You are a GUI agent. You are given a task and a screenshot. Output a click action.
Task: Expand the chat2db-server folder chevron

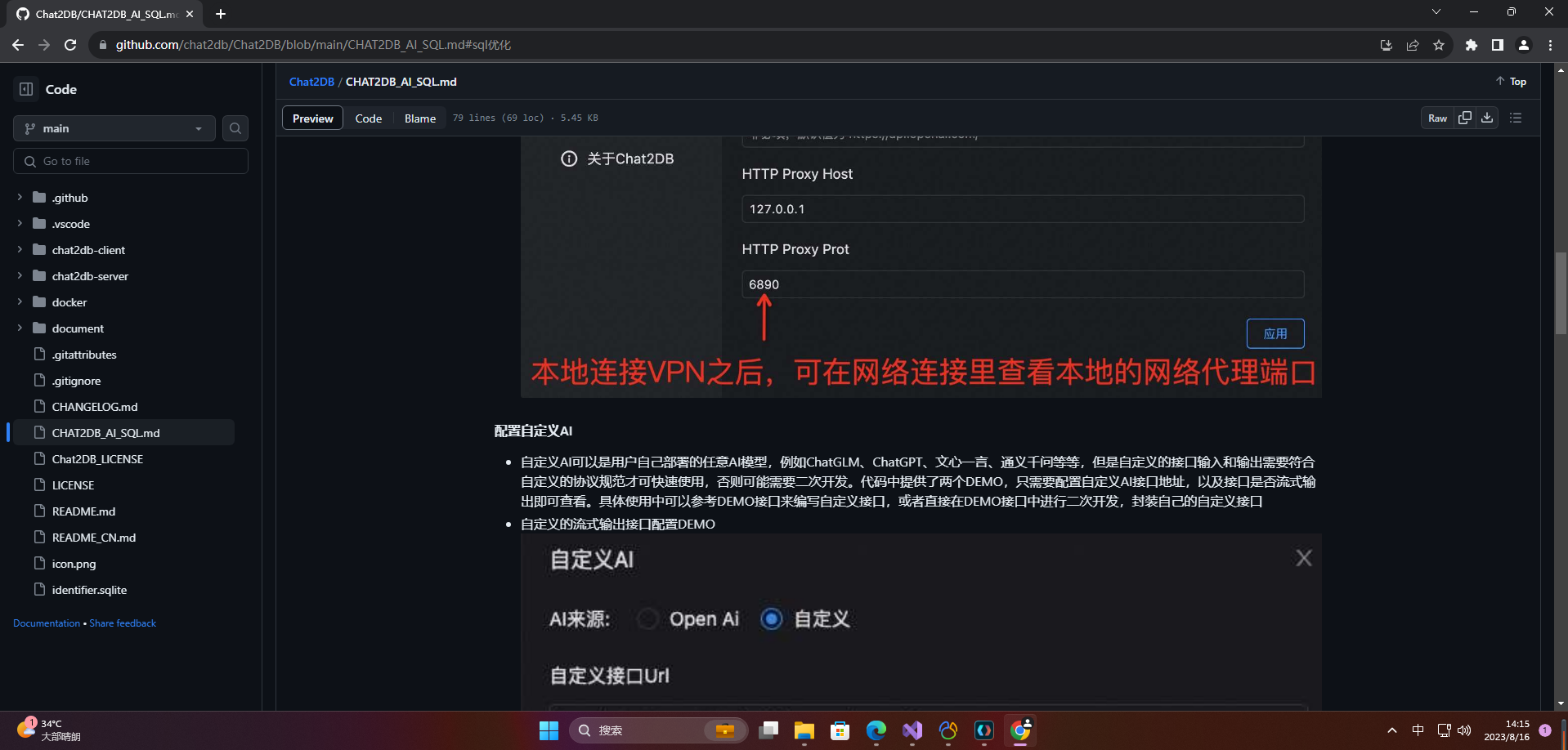coord(20,276)
